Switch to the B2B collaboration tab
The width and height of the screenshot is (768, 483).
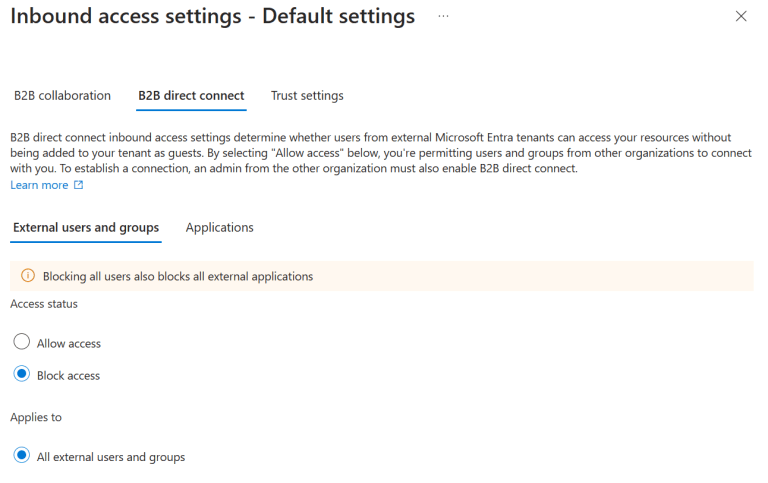(62, 96)
